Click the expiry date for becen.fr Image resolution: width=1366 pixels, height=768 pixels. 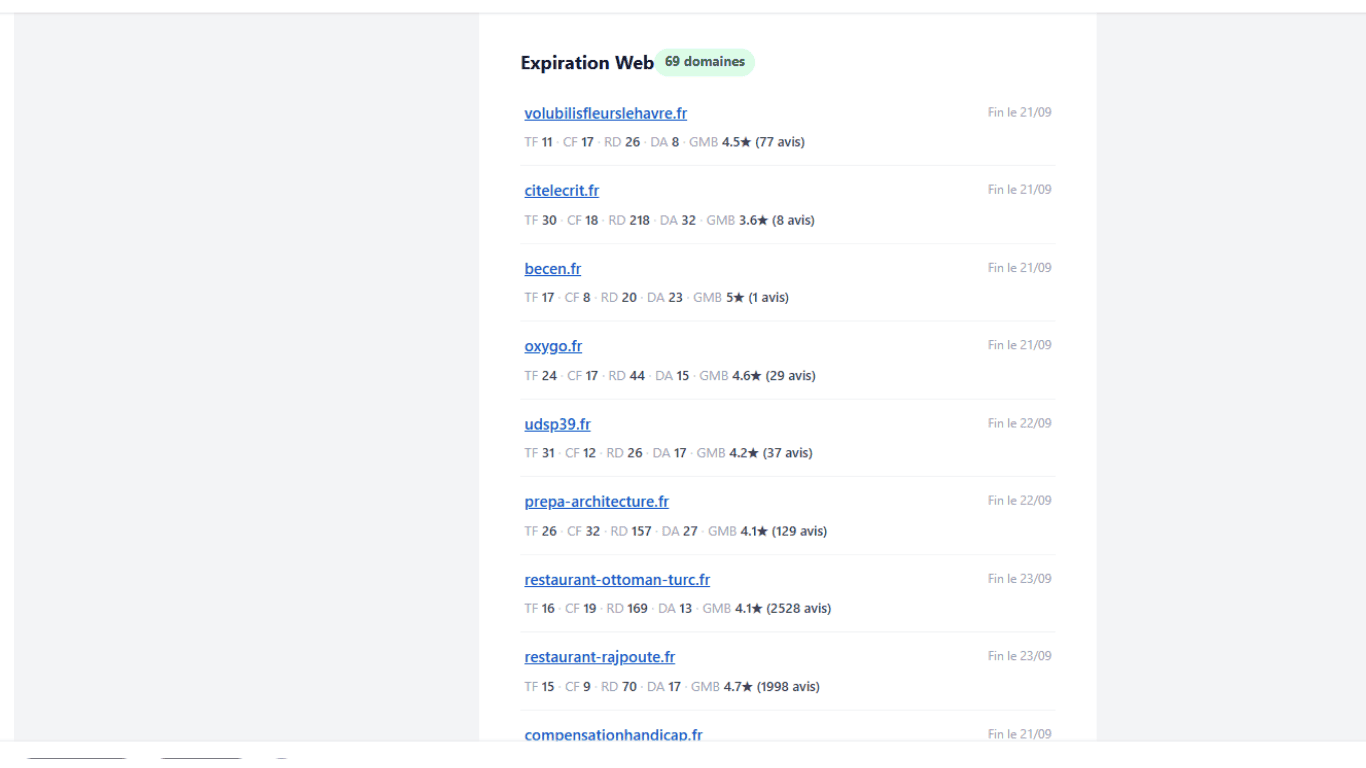(1019, 267)
